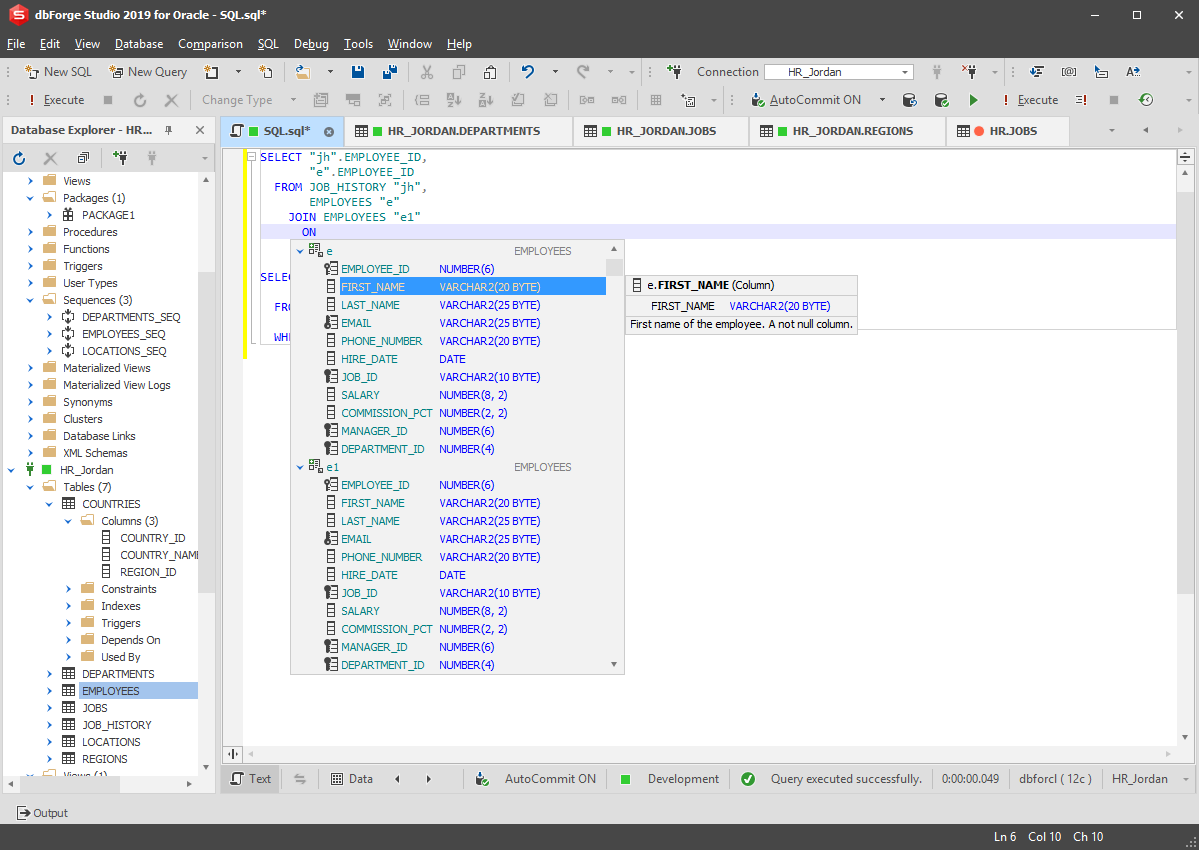Select the EMPLOYEES table in tree
1199x850 pixels.
110,691
